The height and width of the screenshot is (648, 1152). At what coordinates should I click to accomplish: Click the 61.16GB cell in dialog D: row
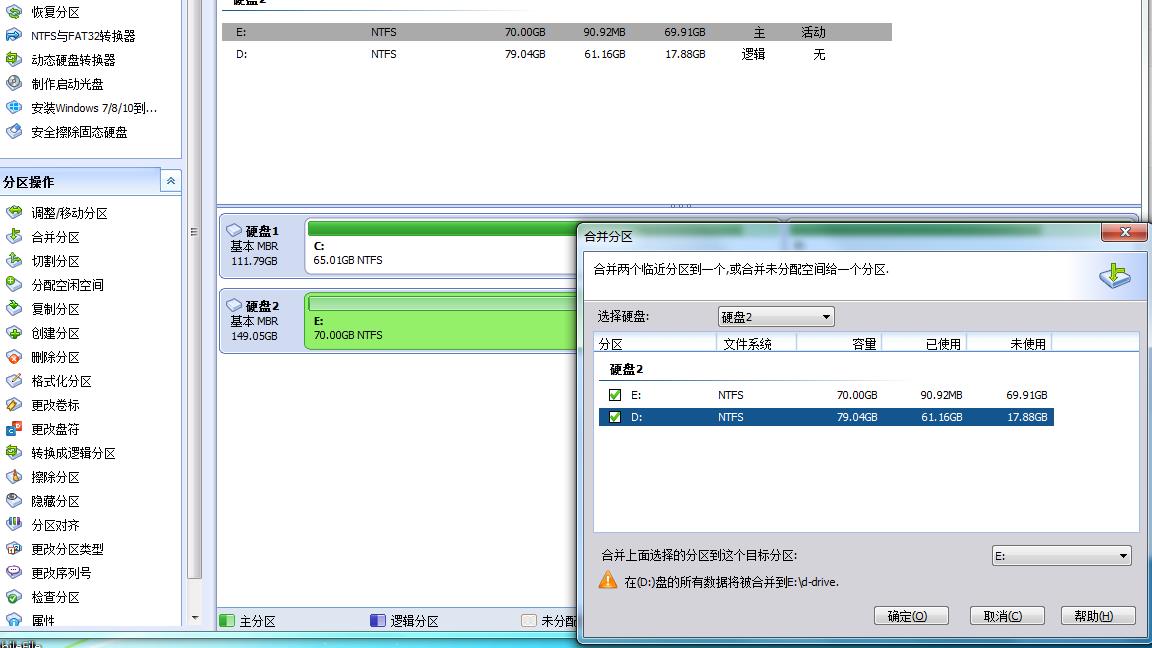(x=941, y=417)
